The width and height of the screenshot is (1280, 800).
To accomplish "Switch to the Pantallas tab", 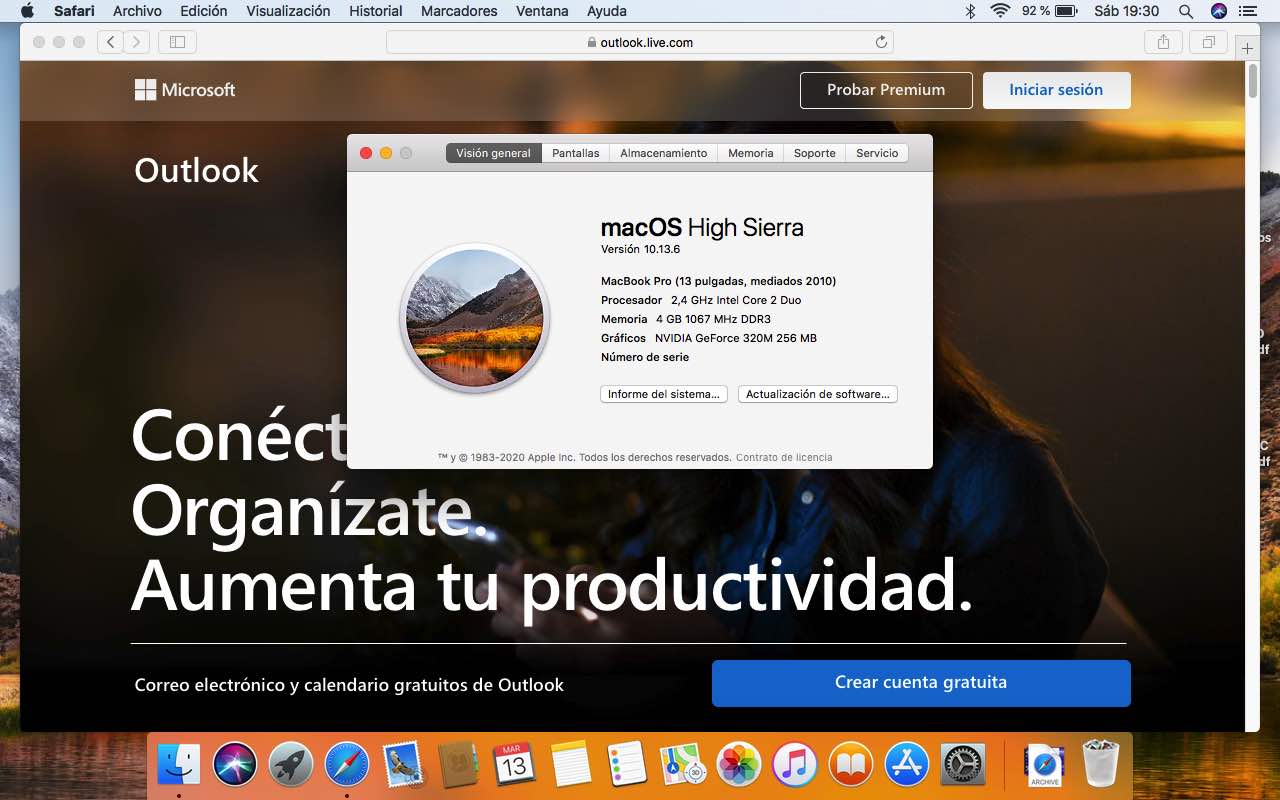I will 576,153.
